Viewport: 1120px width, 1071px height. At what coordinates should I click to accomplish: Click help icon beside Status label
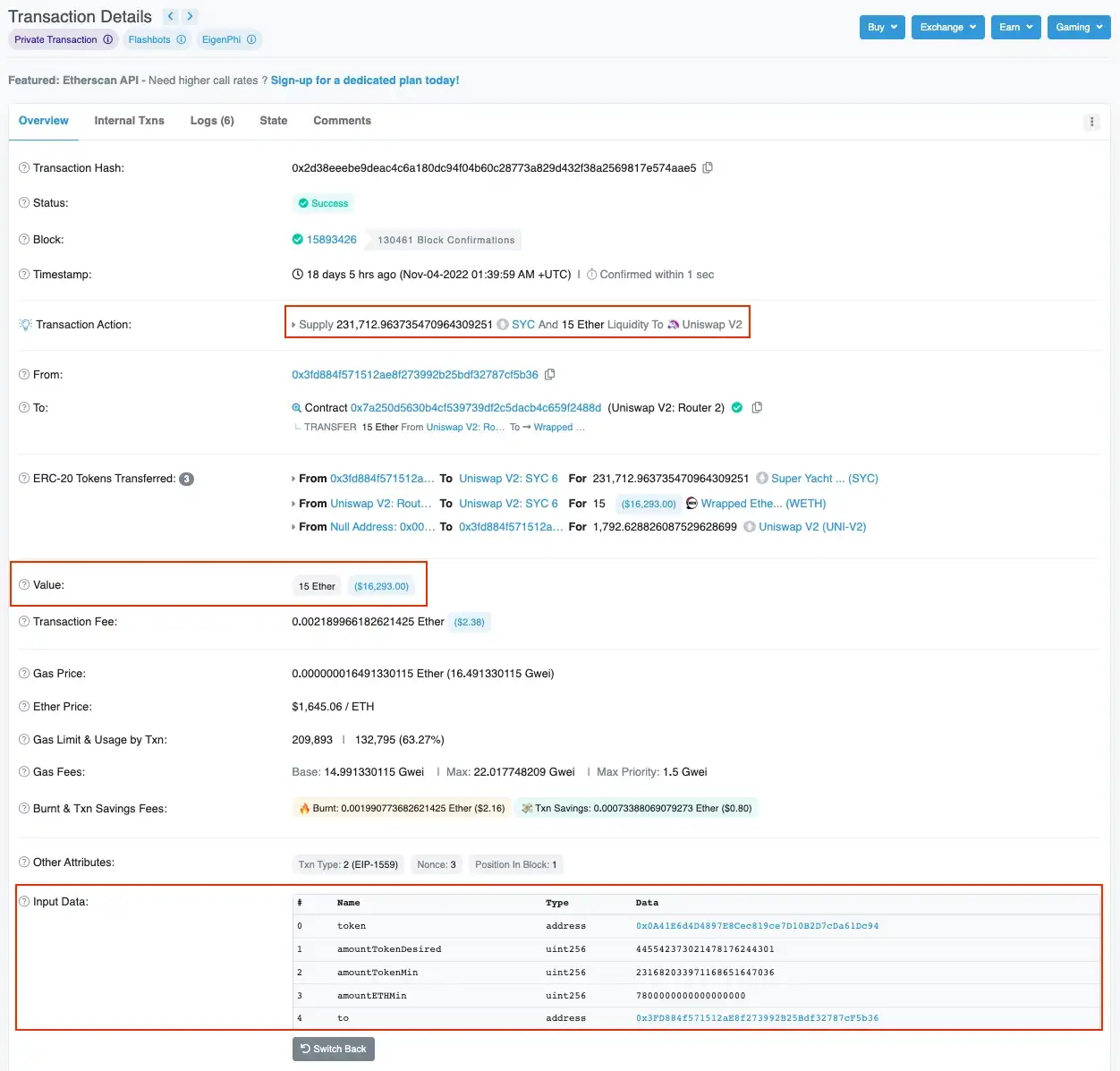(24, 202)
